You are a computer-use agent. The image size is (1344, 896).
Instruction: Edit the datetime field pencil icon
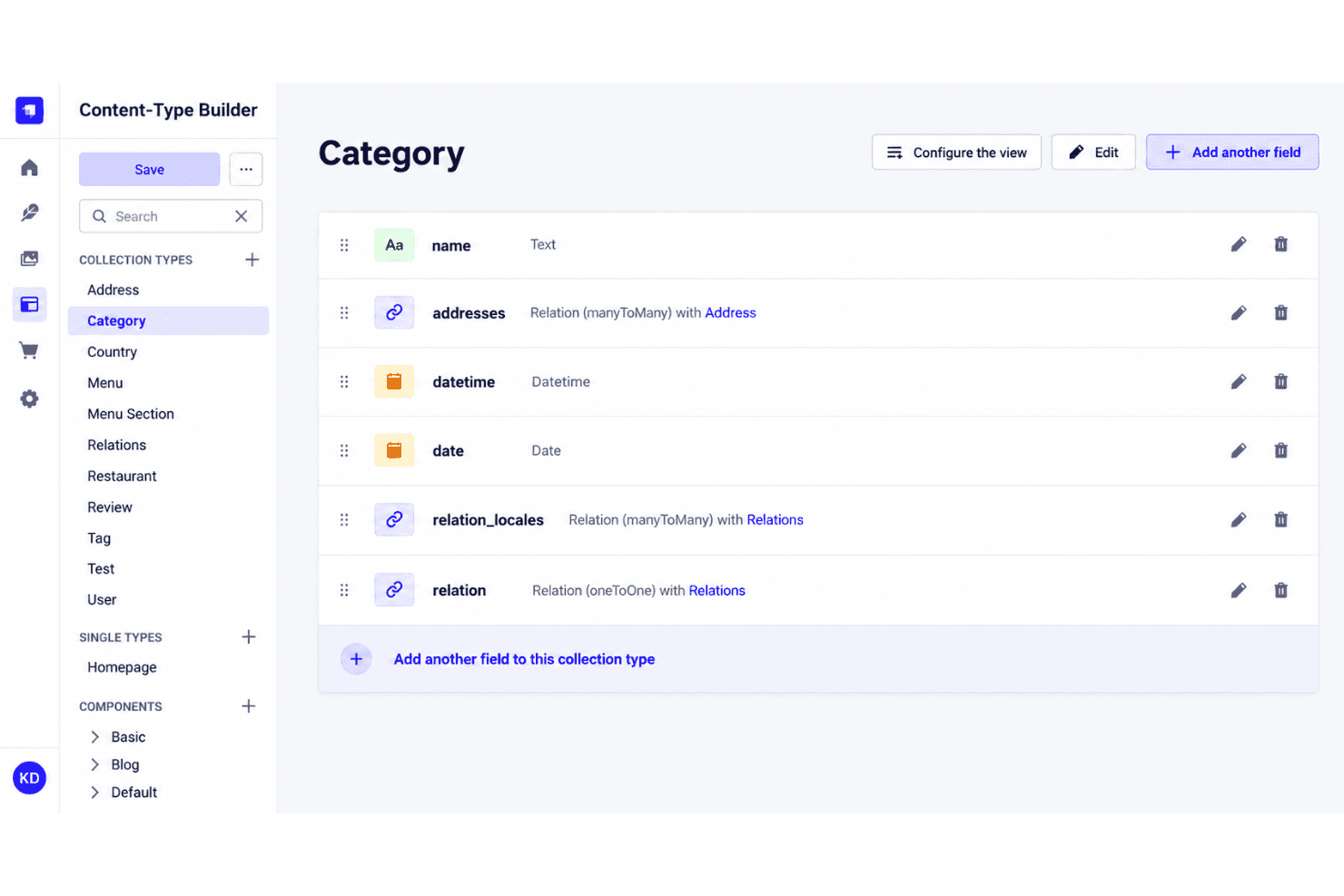coord(1239,382)
